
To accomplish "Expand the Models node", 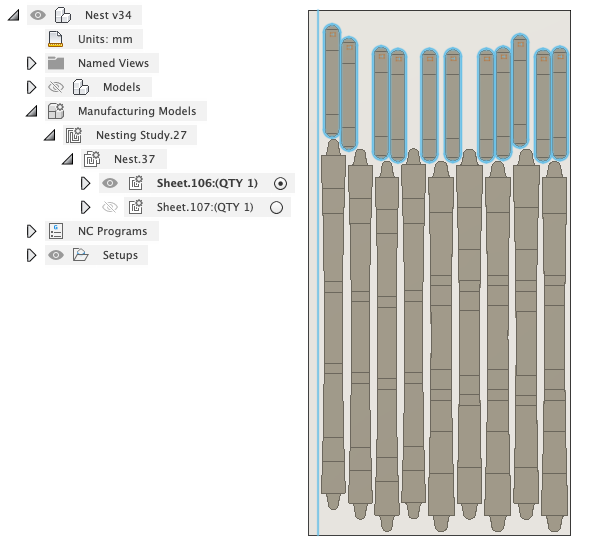I will pos(32,87).
